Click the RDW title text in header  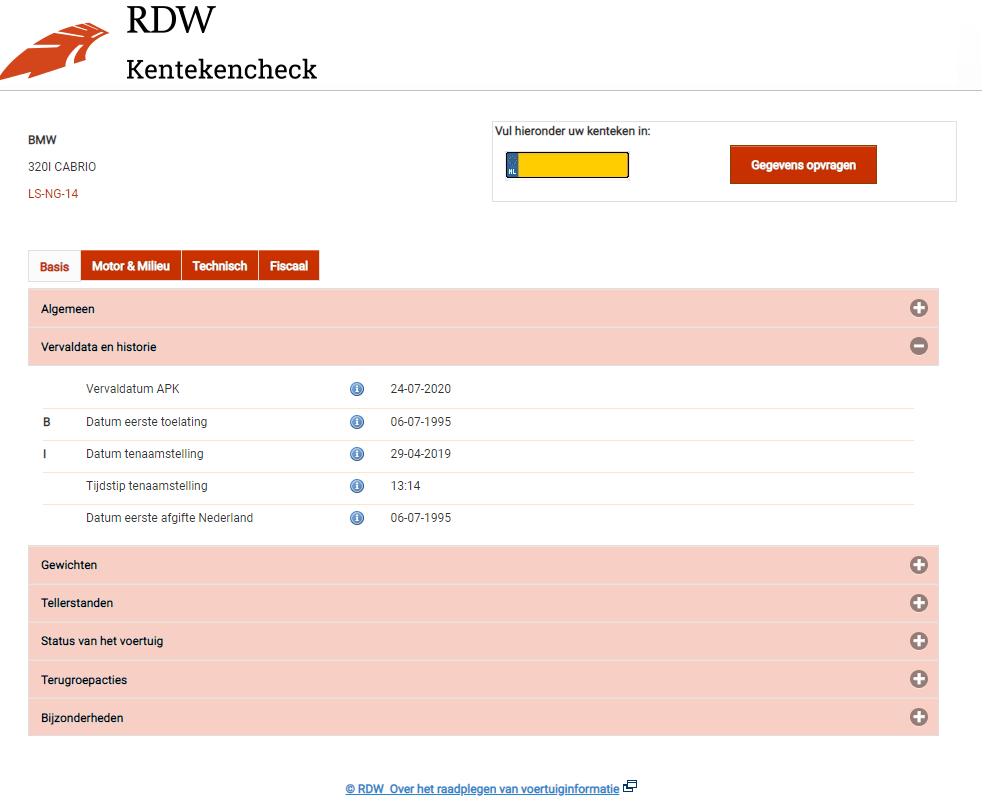click(170, 19)
